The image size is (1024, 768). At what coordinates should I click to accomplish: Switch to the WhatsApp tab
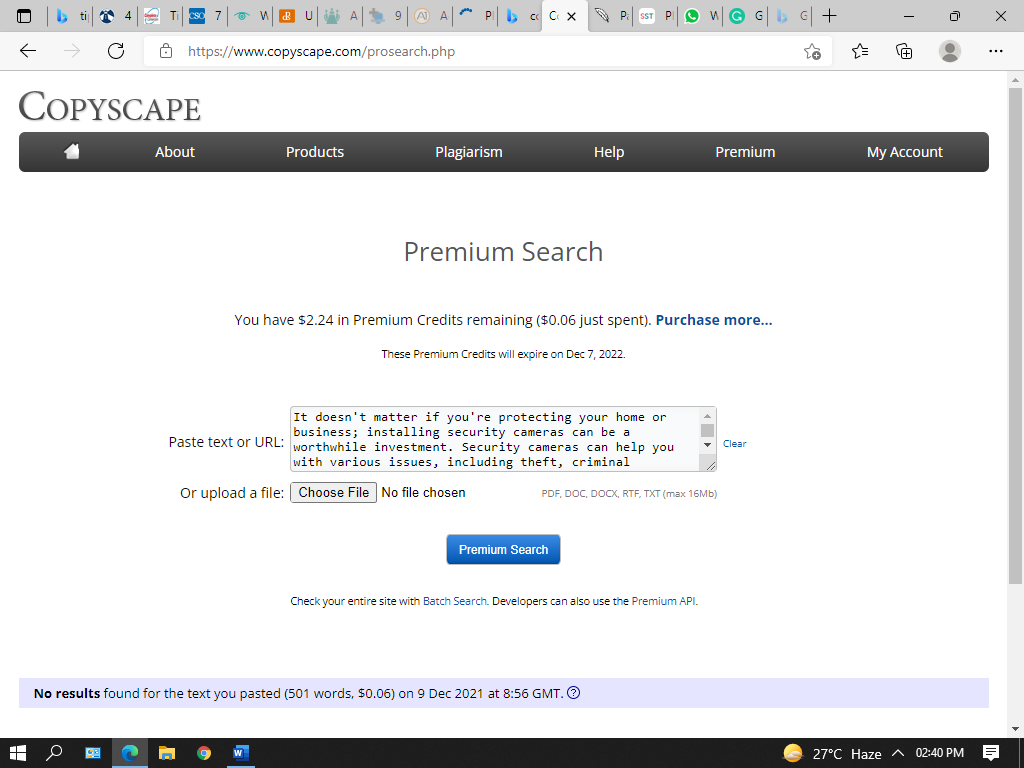pyautogui.click(x=699, y=16)
